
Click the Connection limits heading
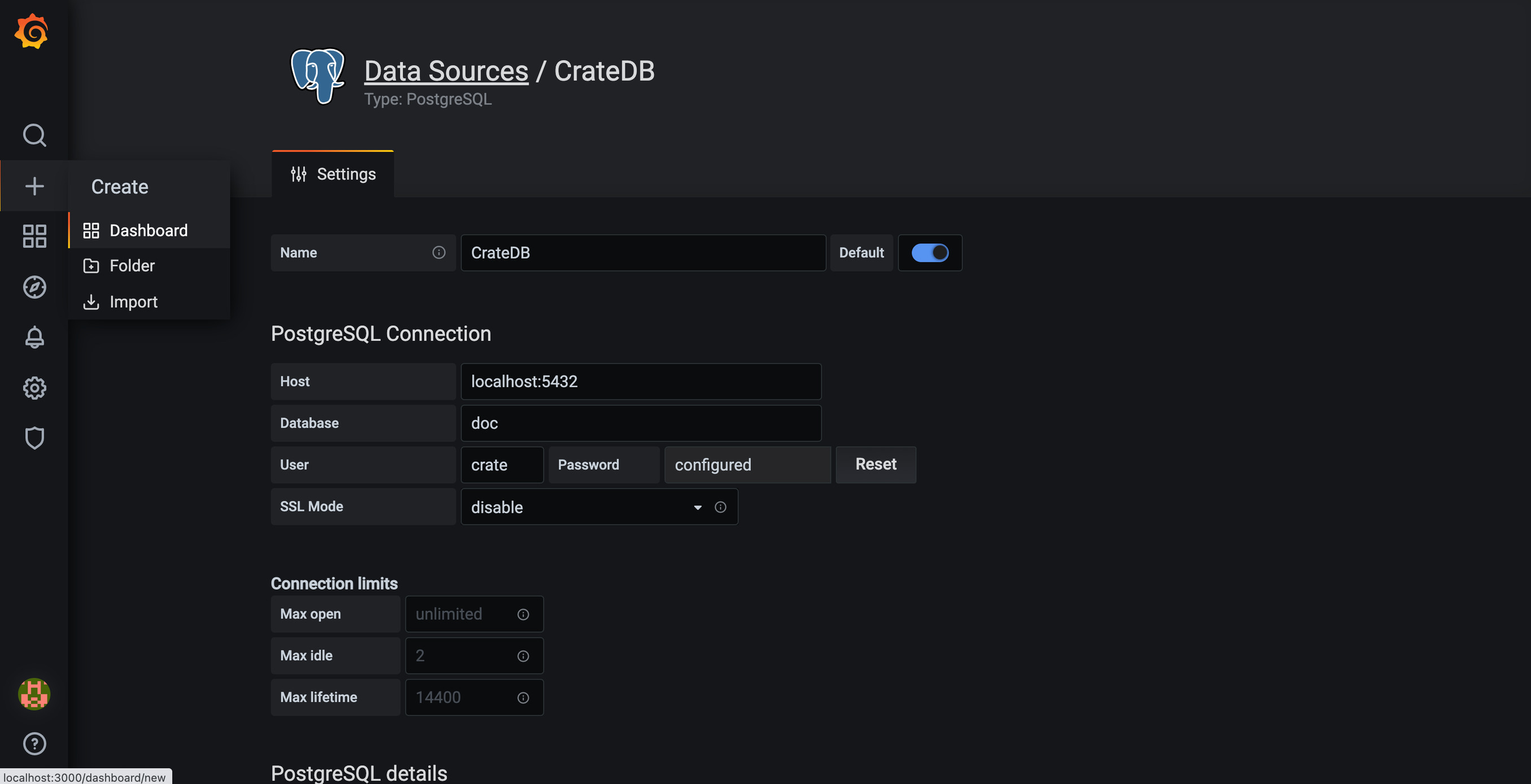[334, 584]
